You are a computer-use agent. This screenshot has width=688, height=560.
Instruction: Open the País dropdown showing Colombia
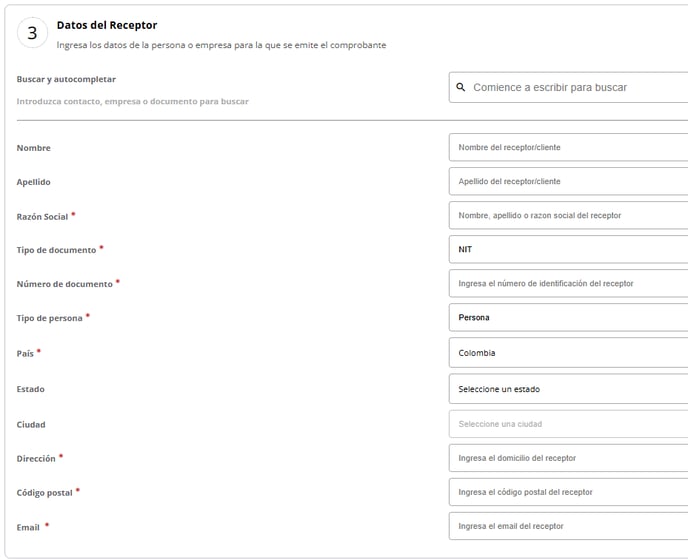coord(568,353)
